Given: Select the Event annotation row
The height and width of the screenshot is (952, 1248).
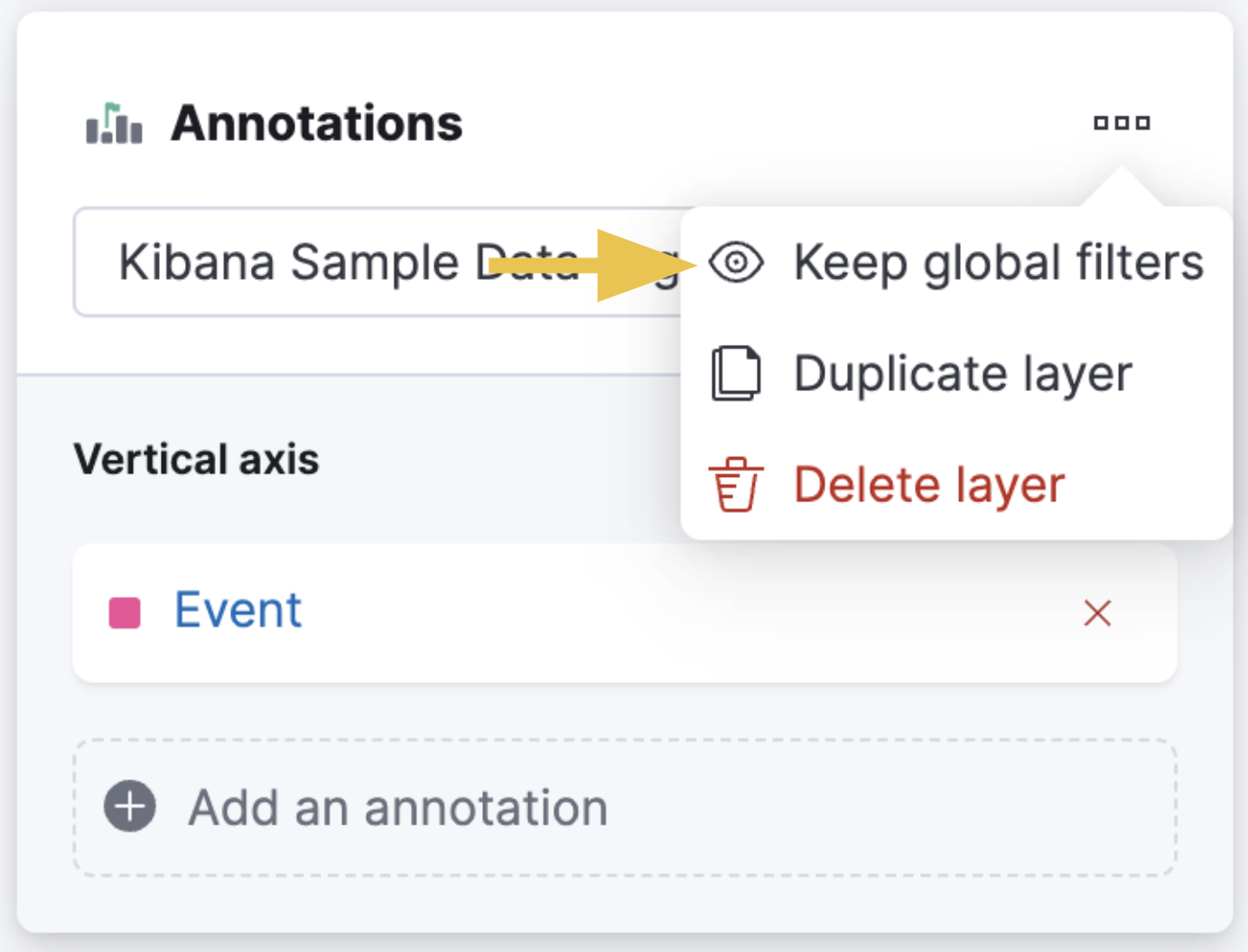Looking at the screenshot, I should tap(542, 613).
